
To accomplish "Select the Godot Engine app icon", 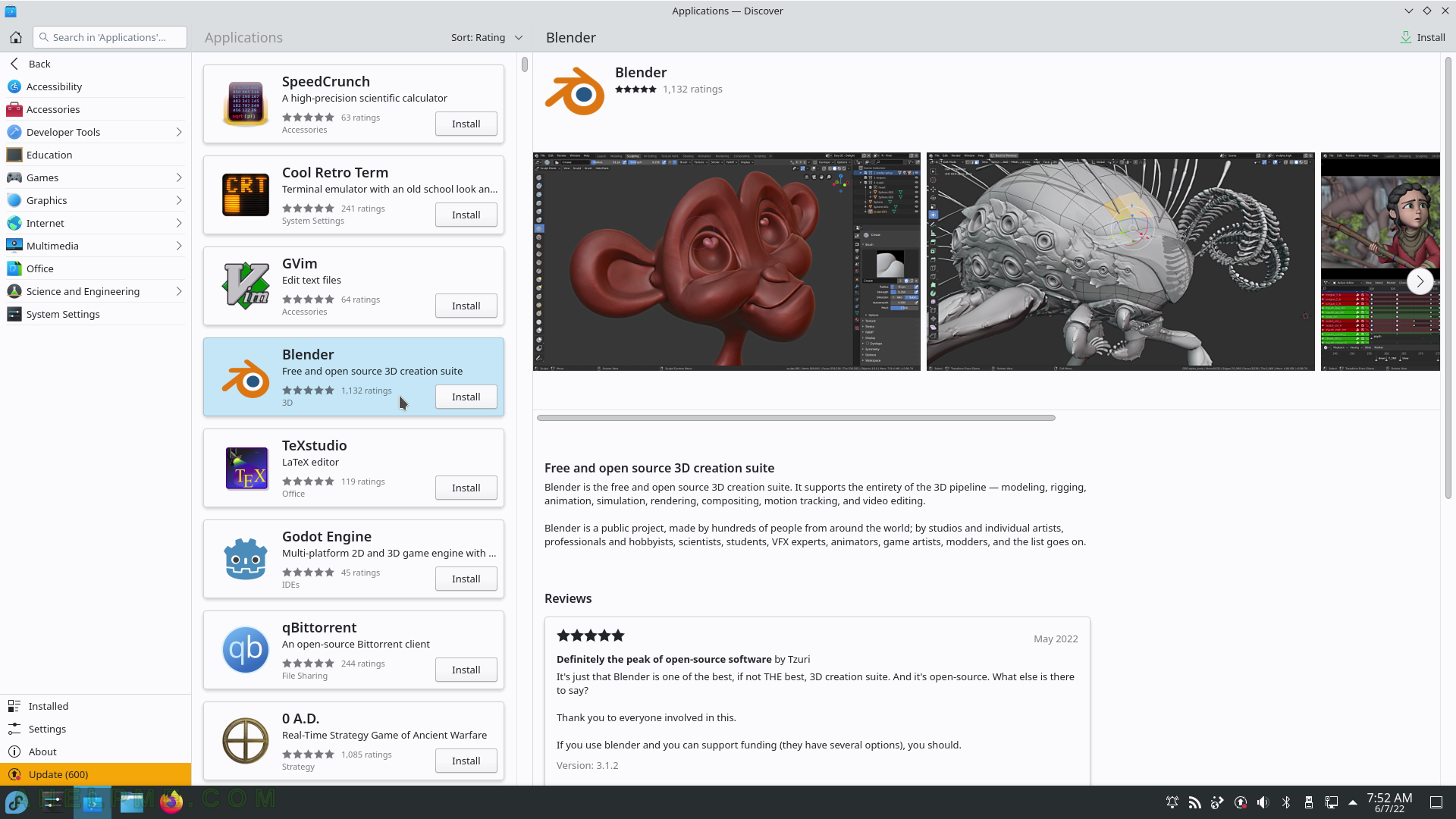I will tap(246, 559).
